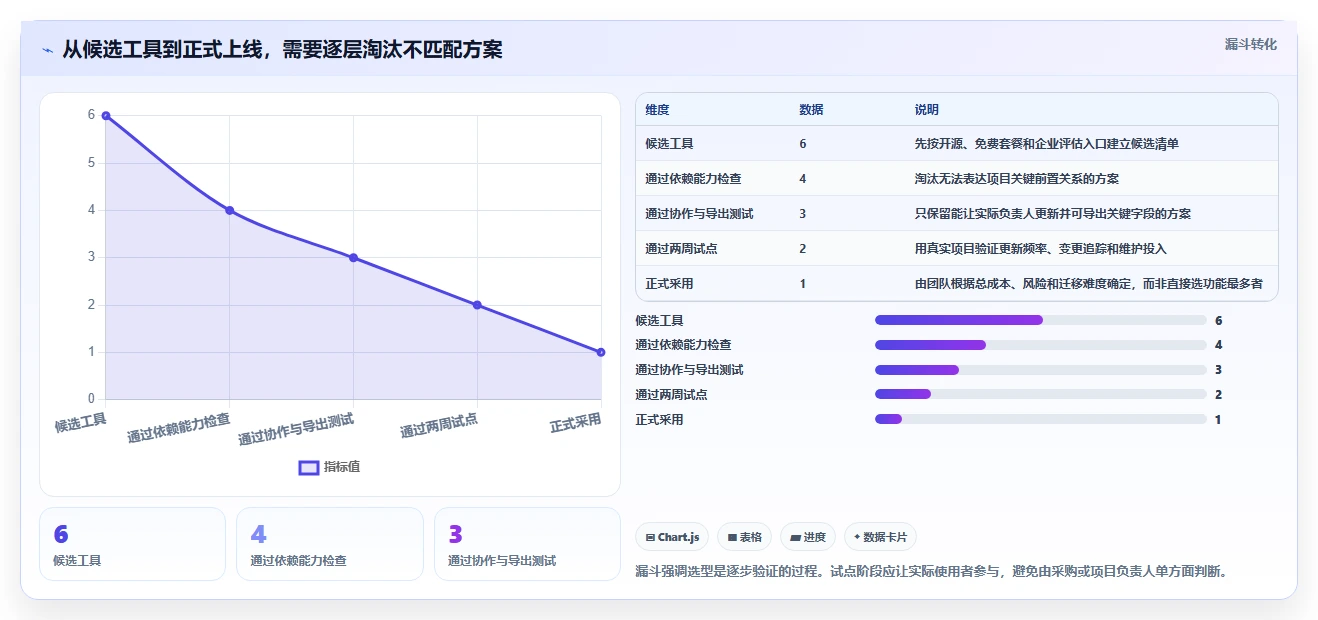
Task: Click the 漏斗转化 label in header
Action: tap(1251, 45)
